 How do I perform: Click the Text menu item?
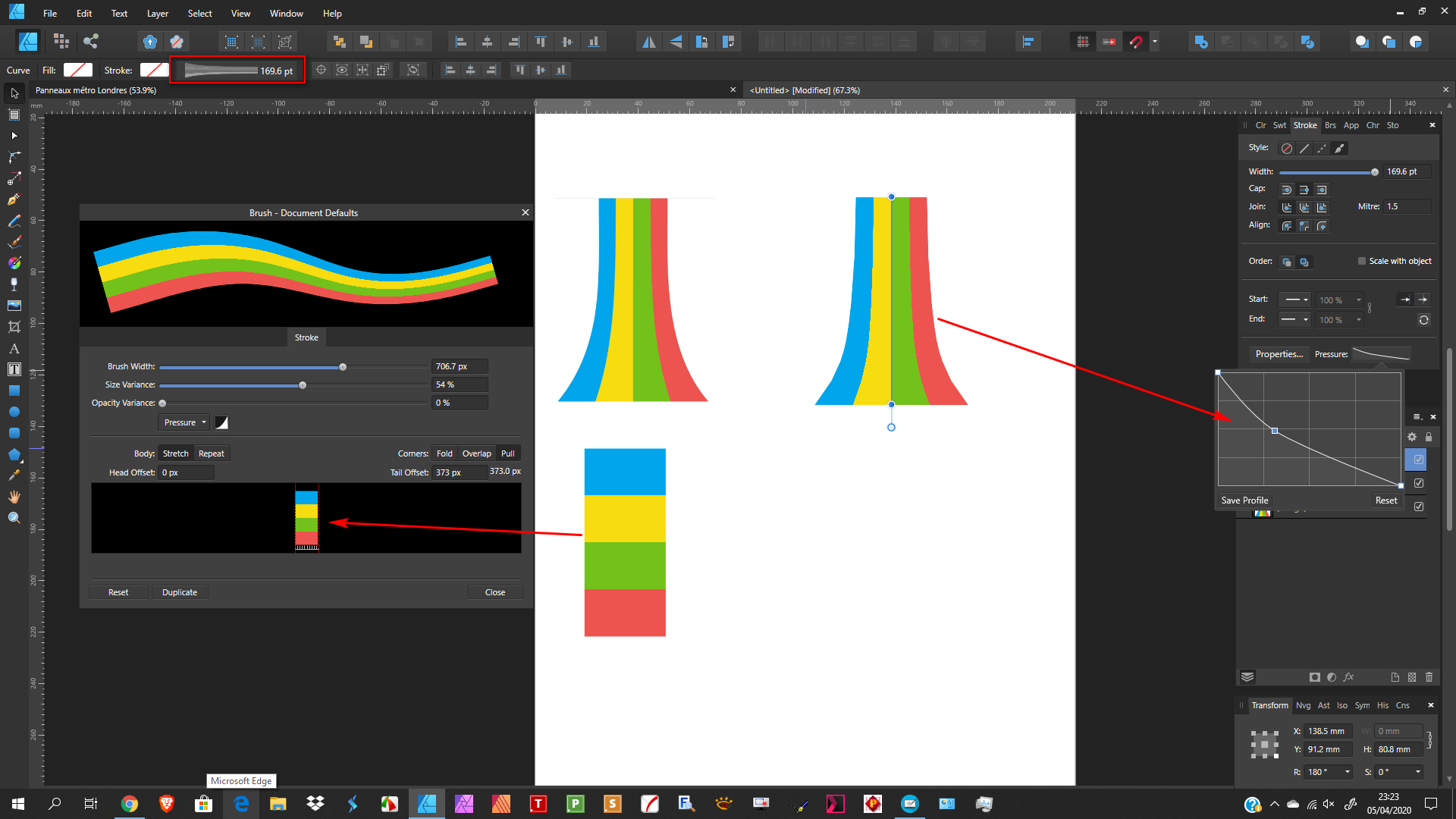tap(118, 13)
